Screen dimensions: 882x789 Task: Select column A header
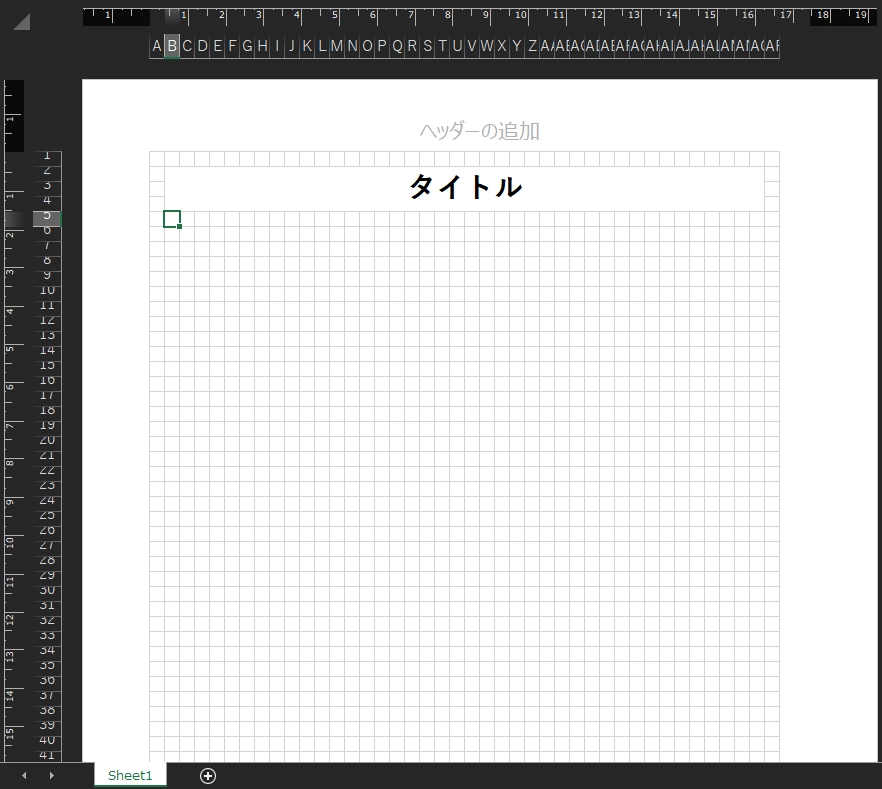click(157, 46)
